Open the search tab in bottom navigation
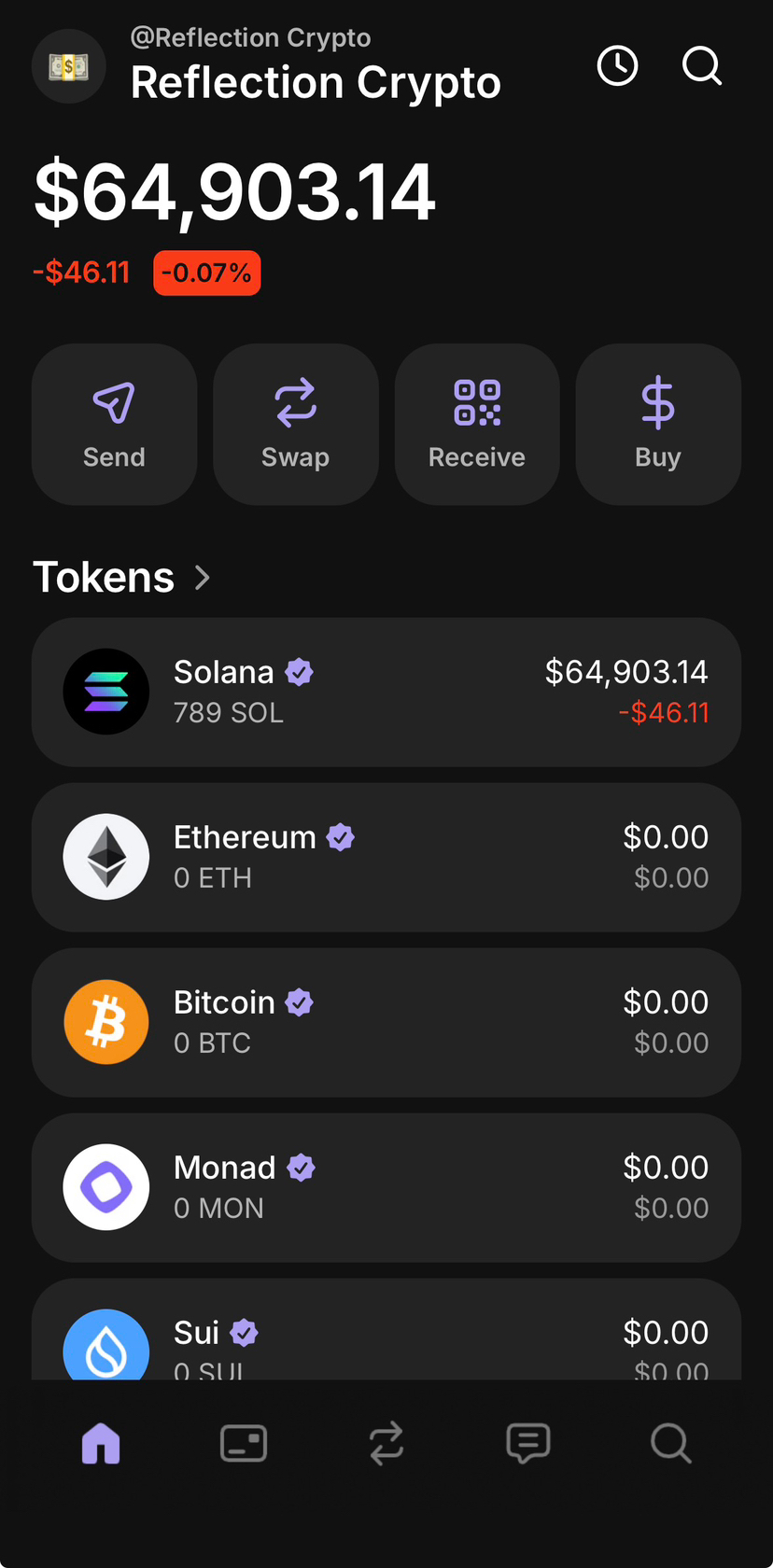This screenshot has height=1568, width=773. pyautogui.click(x=670, y=1443)
